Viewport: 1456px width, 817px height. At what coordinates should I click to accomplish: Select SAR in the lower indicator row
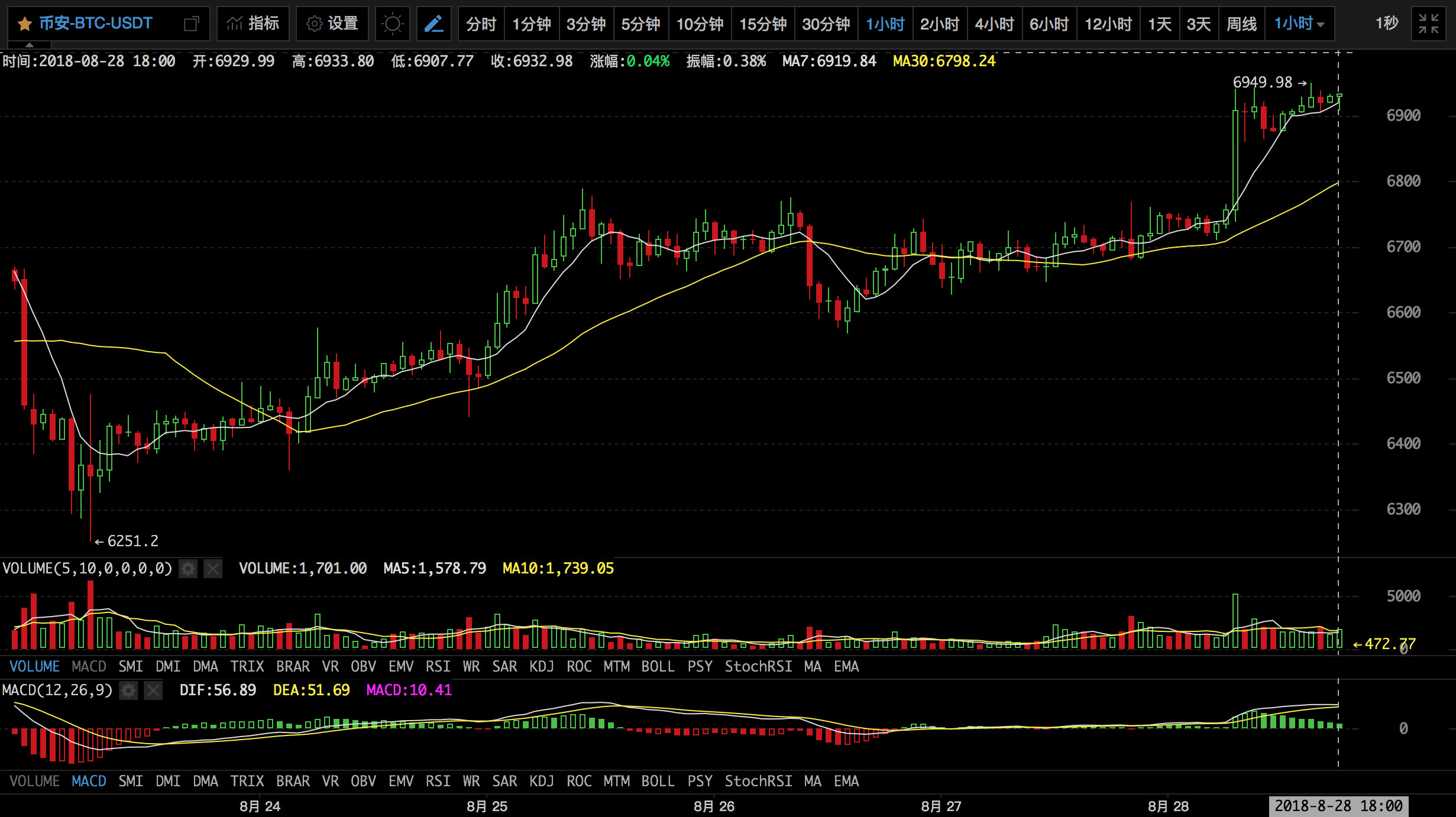[504, 782]
